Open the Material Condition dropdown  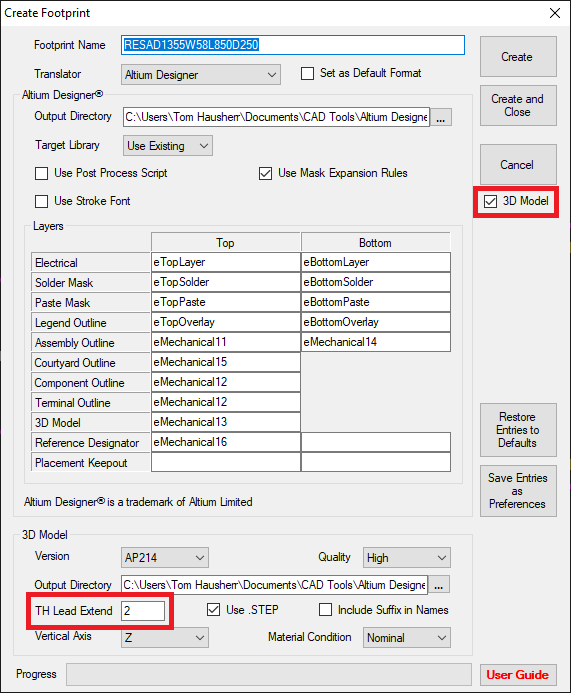pos(407,638)
